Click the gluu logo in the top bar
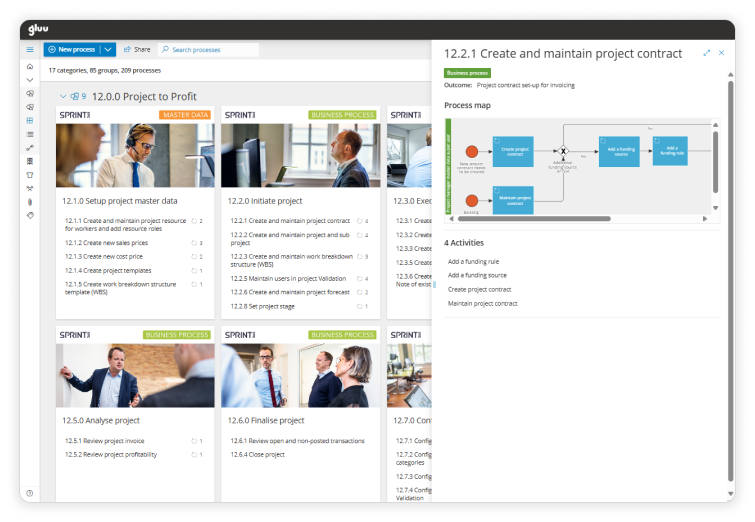This screenshot has height=522, width=755. pyautogui.click(x=38, y=29)
